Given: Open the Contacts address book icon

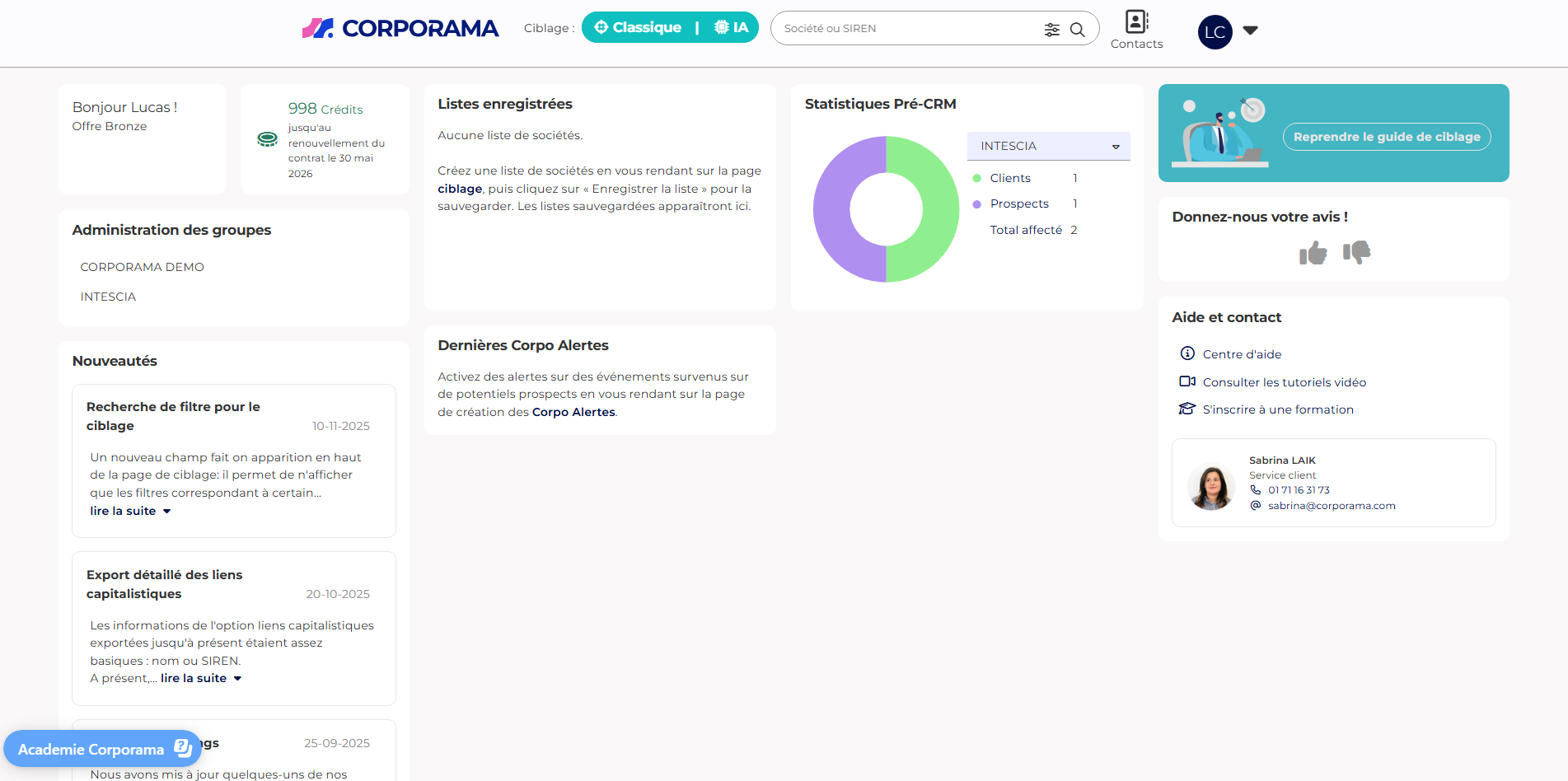Looking at the screenshot, I should point(1136,22).
